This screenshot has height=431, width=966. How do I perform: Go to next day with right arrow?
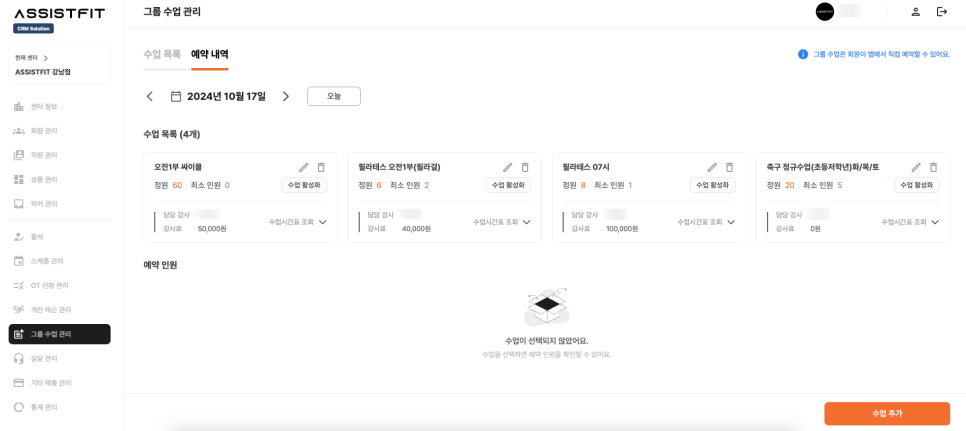pos(286,97)
